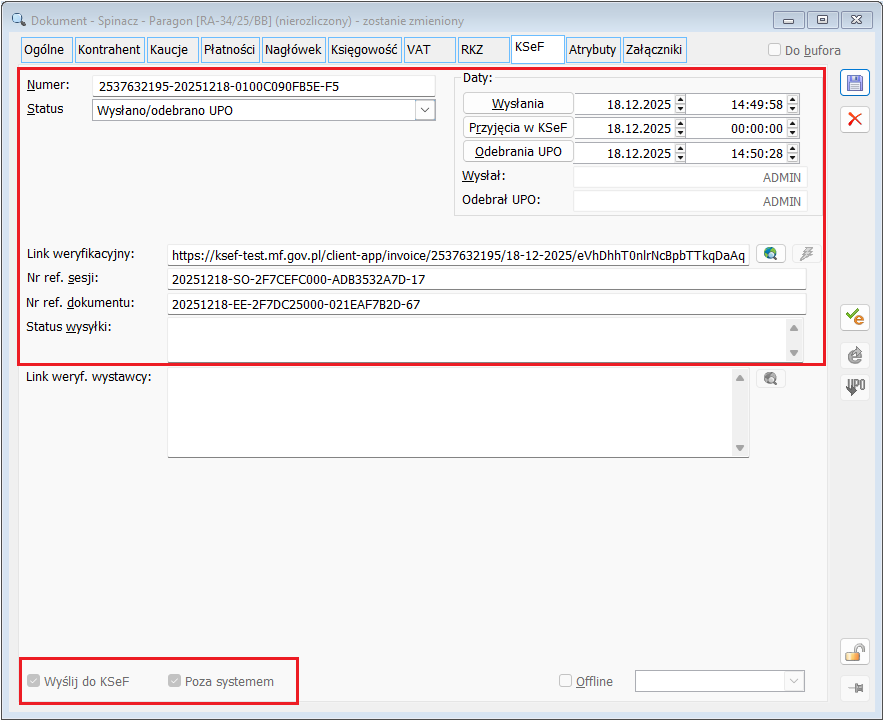Click the lightning bolt icon beside verification link
The width and height of the screenshot is (884, 722).
(x=806, y=254)
